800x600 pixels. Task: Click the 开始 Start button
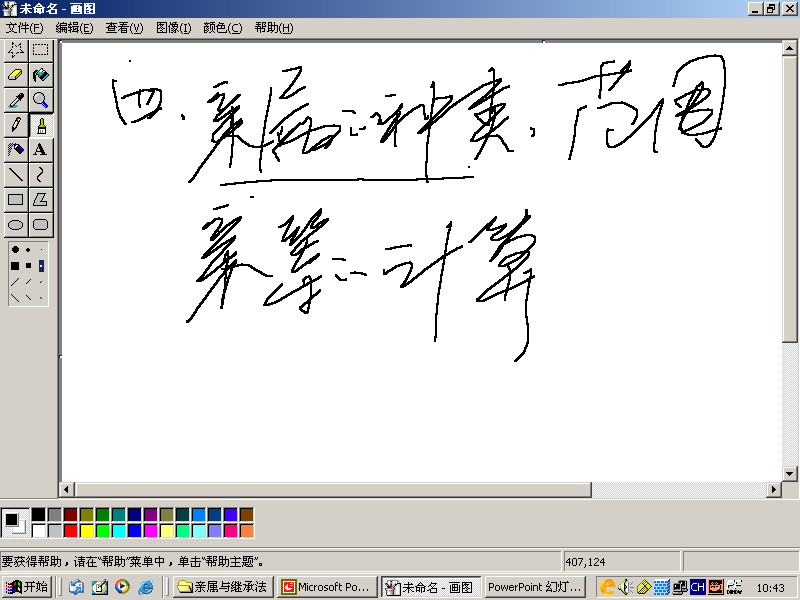(28, 587)
